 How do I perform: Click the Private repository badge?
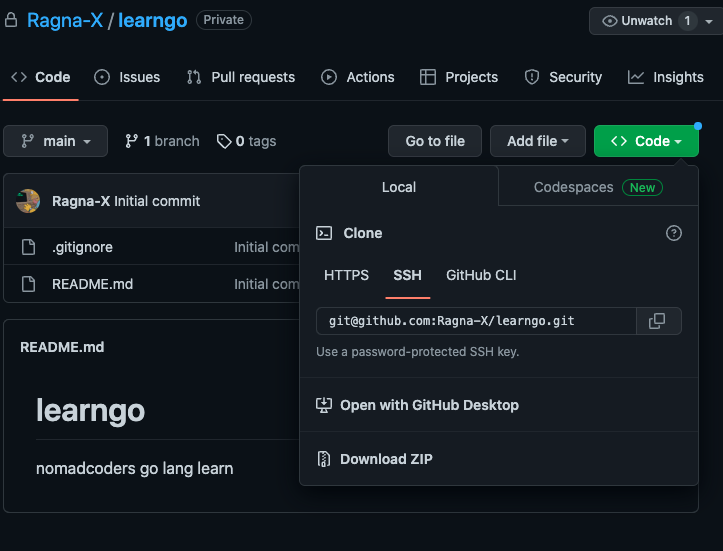pyautogui.click(x=224, y=20)
